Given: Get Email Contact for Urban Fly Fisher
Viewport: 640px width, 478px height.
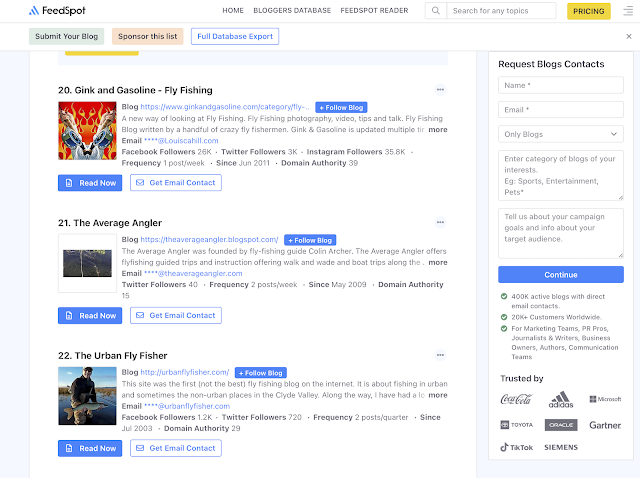Looking at the screenshot, I should 176,448.
